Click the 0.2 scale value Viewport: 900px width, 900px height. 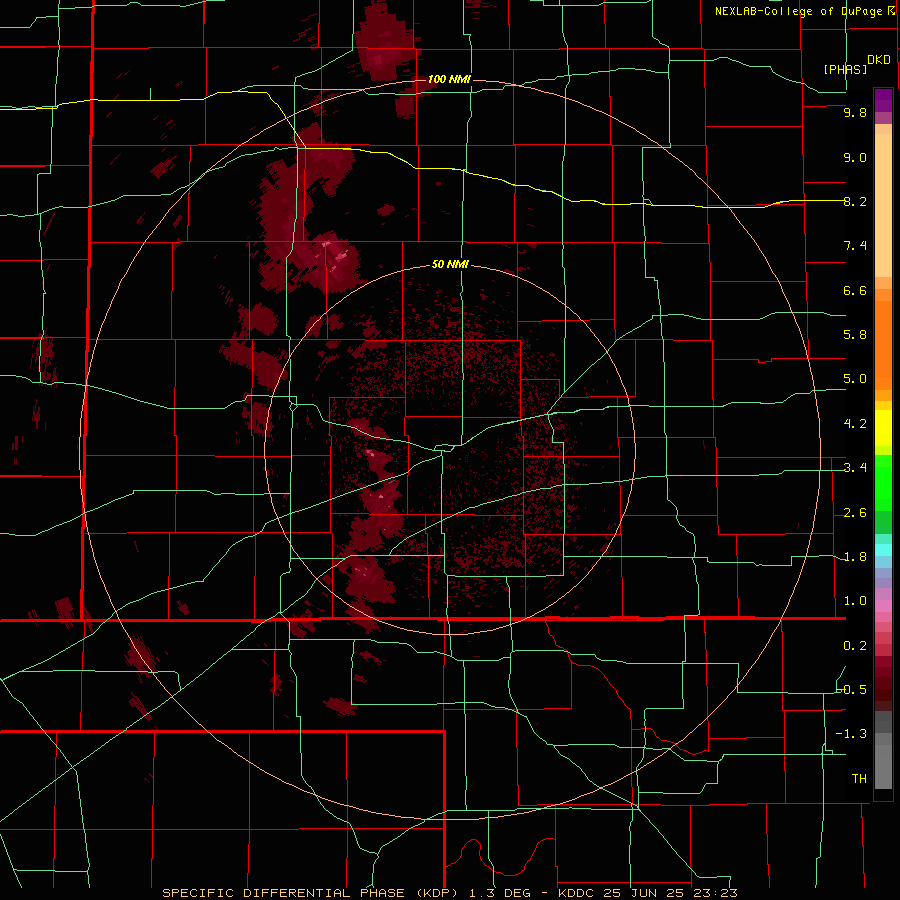click(855, 646)
